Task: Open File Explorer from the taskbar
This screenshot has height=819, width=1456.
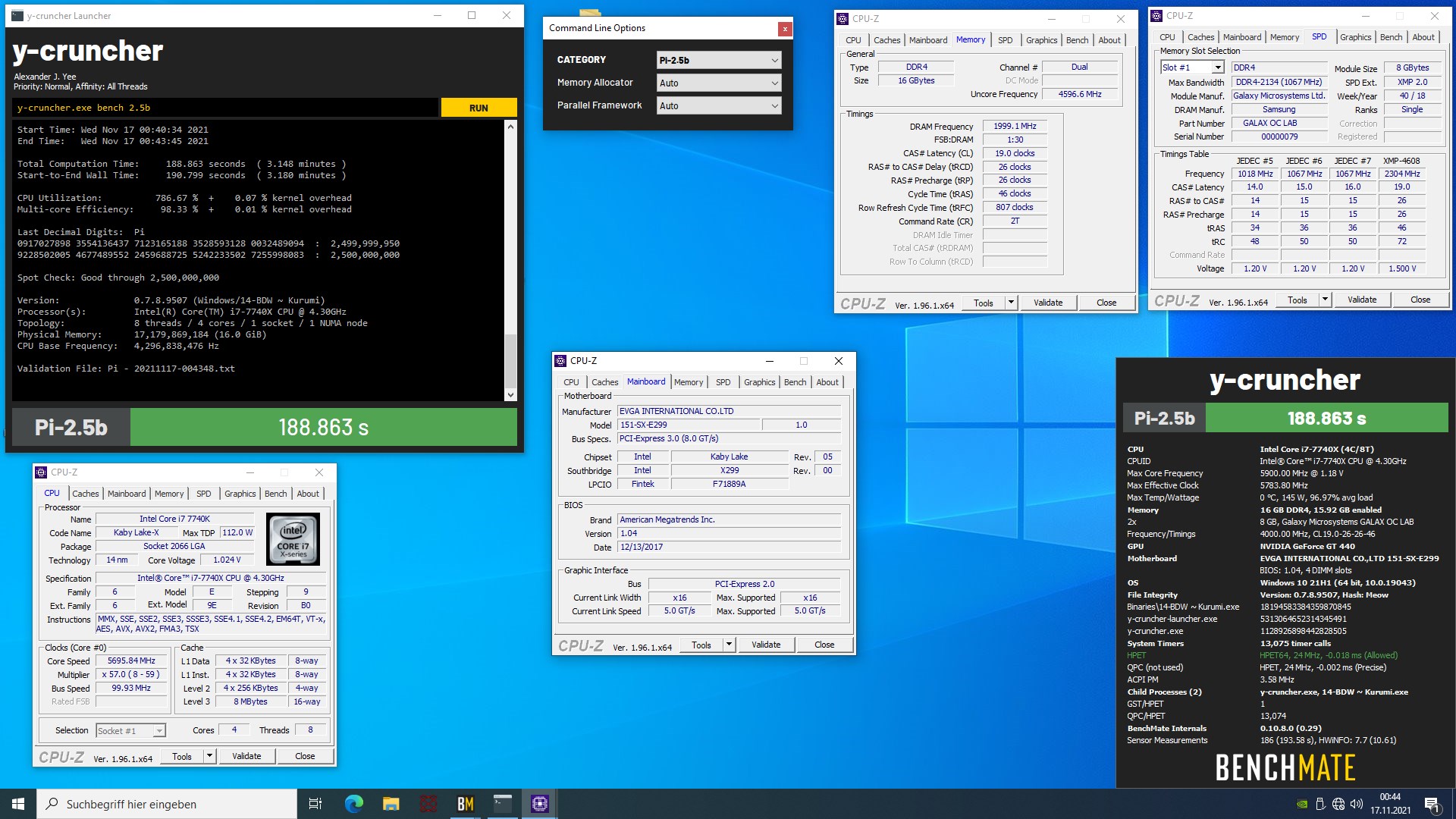Action: (391, 804)
